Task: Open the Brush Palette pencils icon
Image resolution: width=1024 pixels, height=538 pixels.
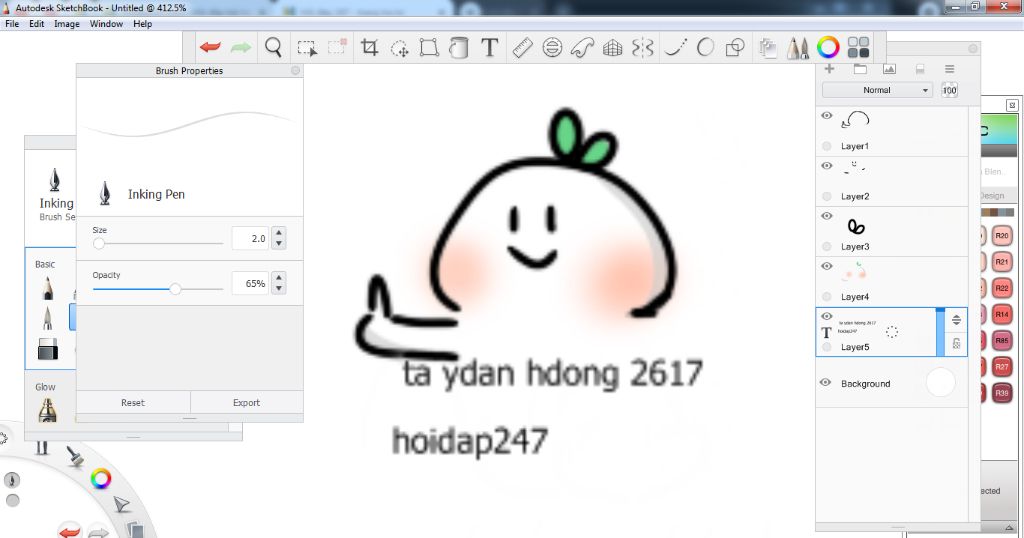Action: tap(797, 48)
